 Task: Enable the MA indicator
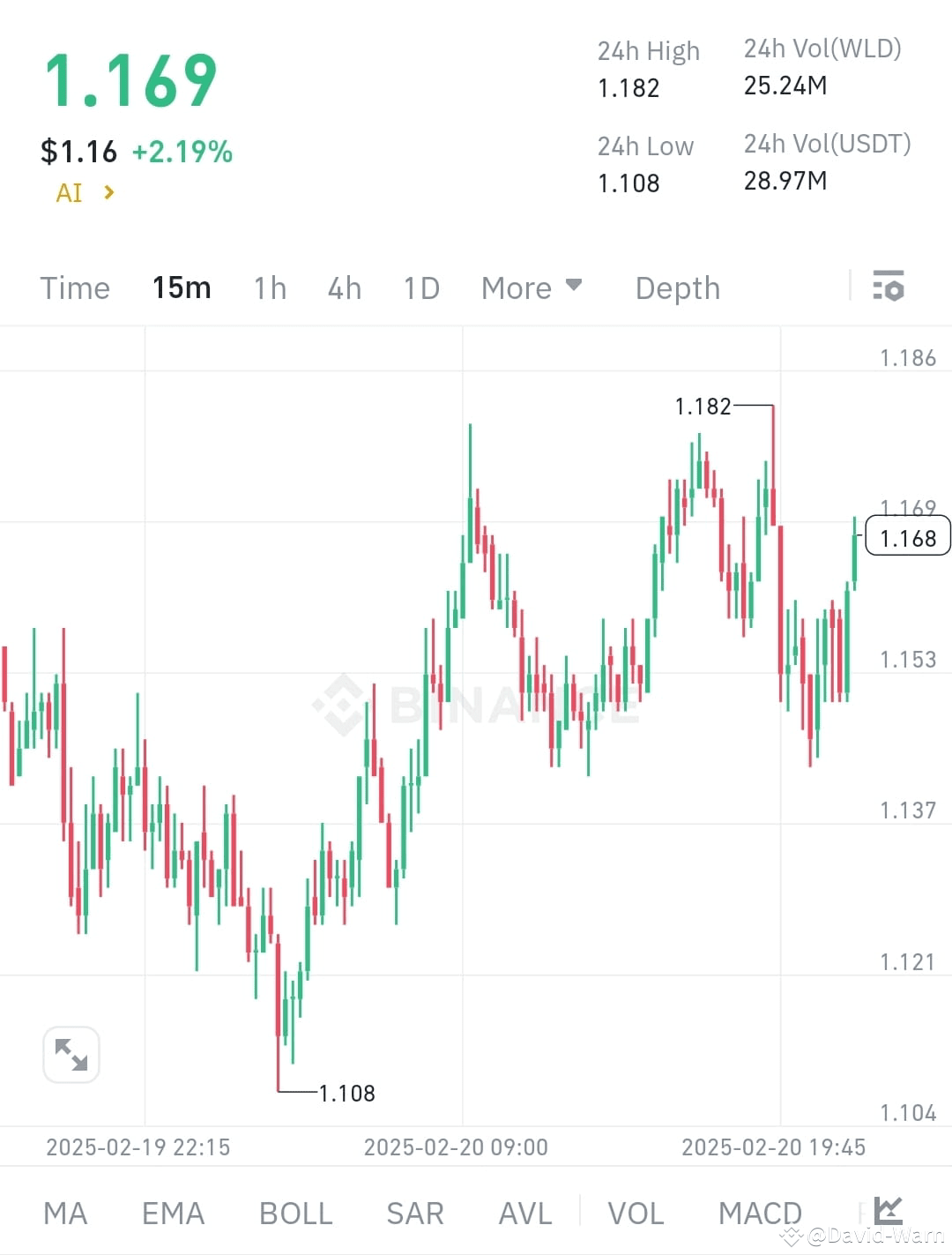pyautogui.click(x=65, y=1212)
